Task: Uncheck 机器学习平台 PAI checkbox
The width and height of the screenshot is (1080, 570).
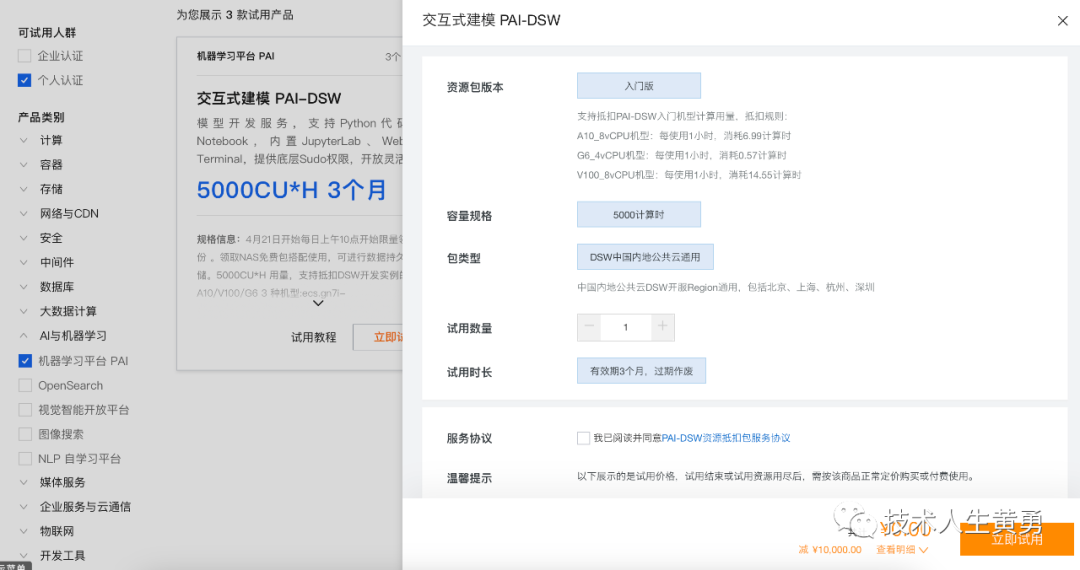Action: coord(25,361)
